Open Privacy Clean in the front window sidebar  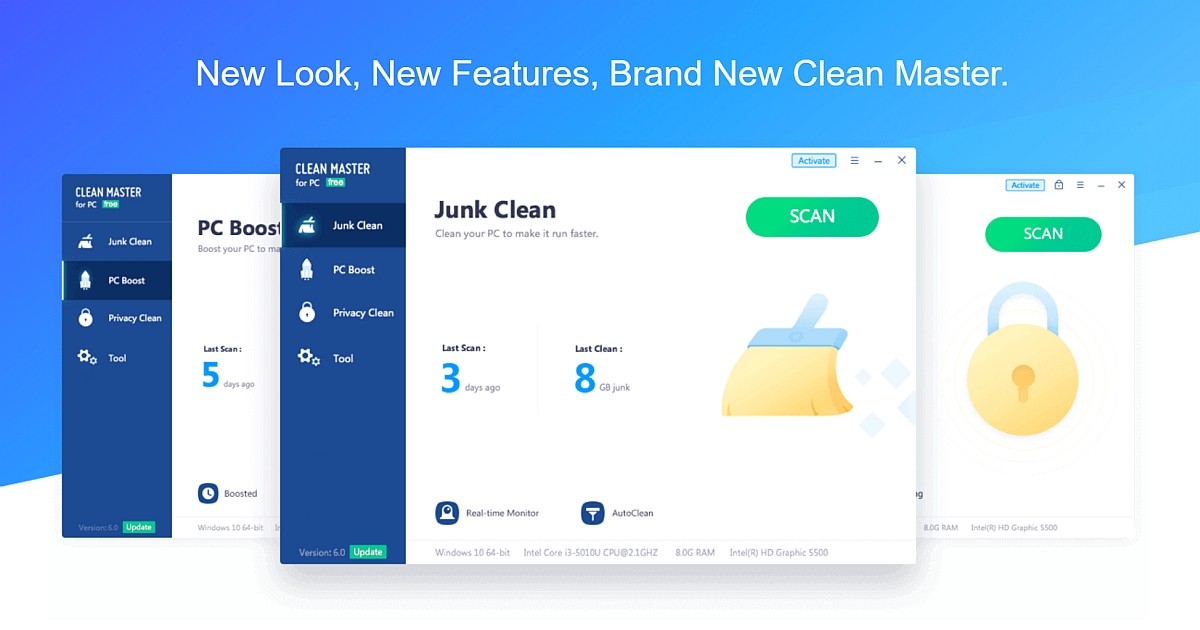click(343, 313)
